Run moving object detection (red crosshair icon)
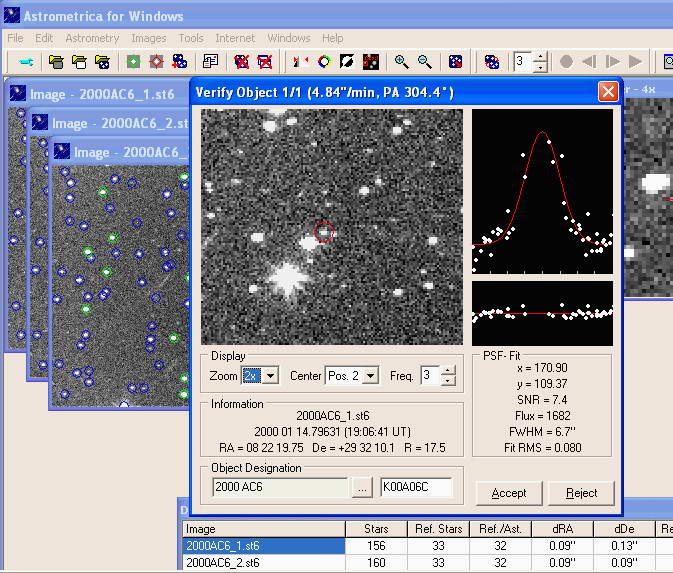 click(x=156, y=62)
